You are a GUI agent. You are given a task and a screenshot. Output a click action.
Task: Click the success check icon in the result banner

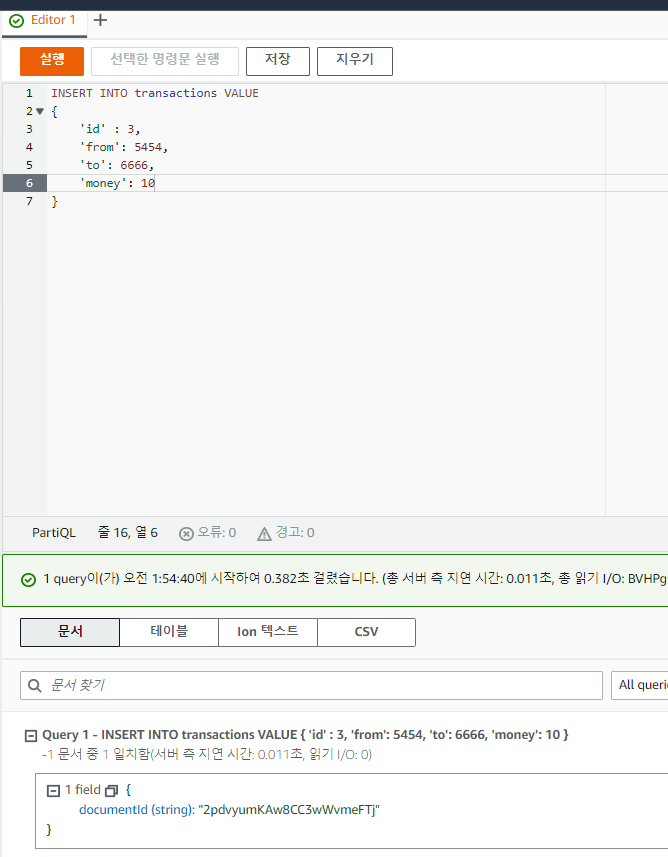pos(28,580)
